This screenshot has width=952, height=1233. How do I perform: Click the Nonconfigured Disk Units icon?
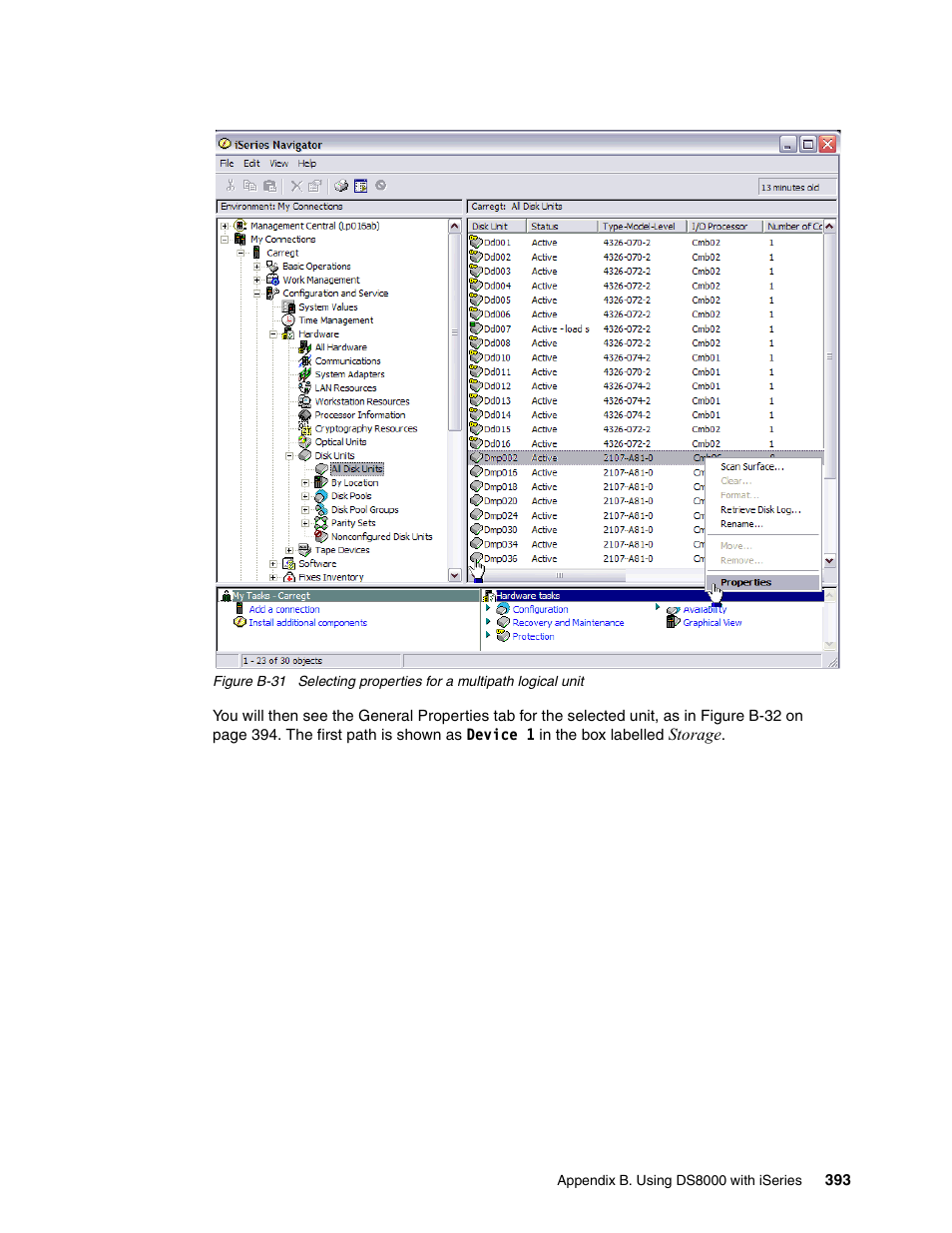[321, 536]
